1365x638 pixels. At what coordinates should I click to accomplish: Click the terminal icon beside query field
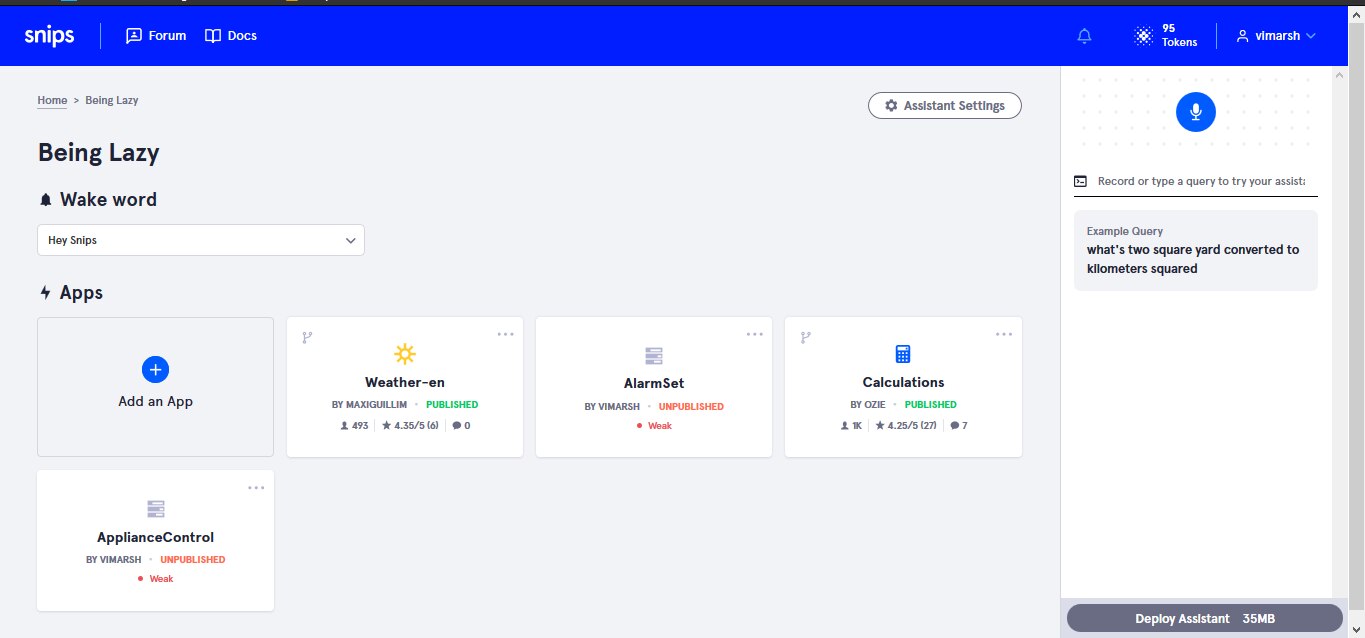click(1080, 181)
